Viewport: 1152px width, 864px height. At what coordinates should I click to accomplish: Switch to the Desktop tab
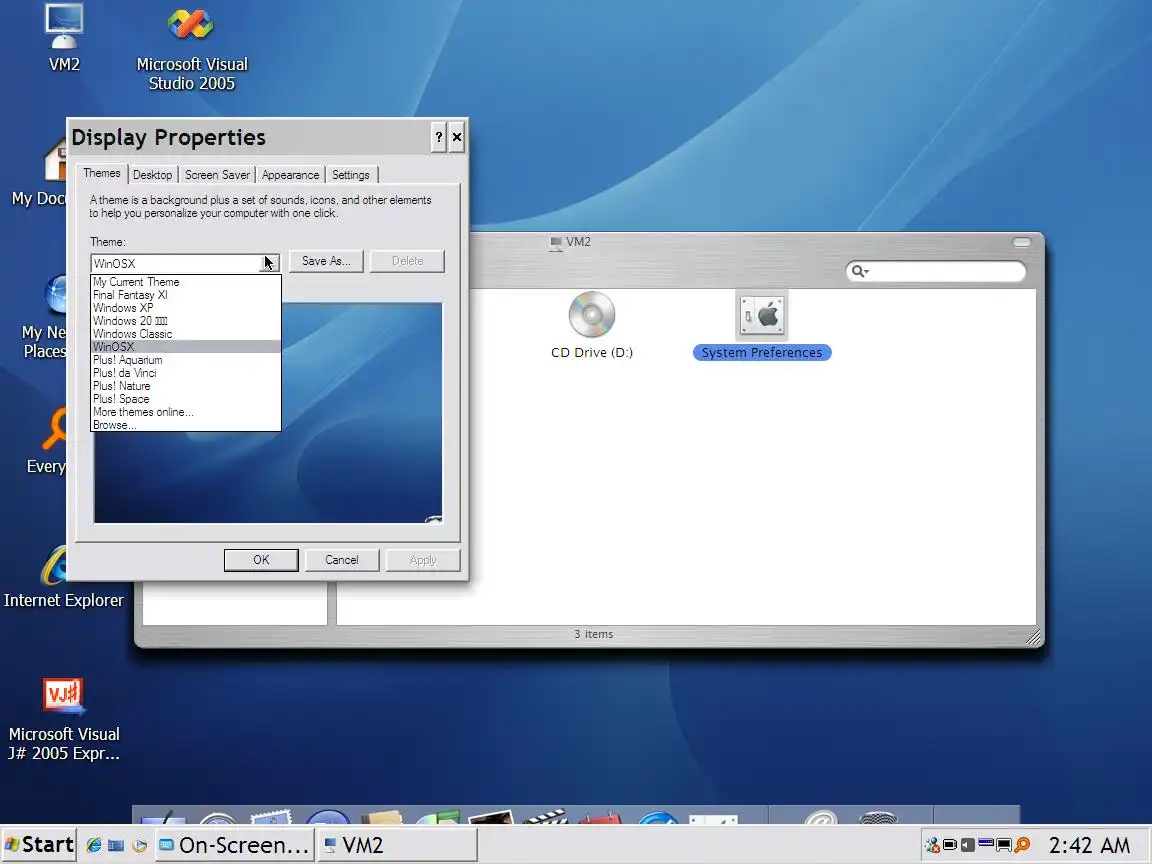(x=153, y=175)
